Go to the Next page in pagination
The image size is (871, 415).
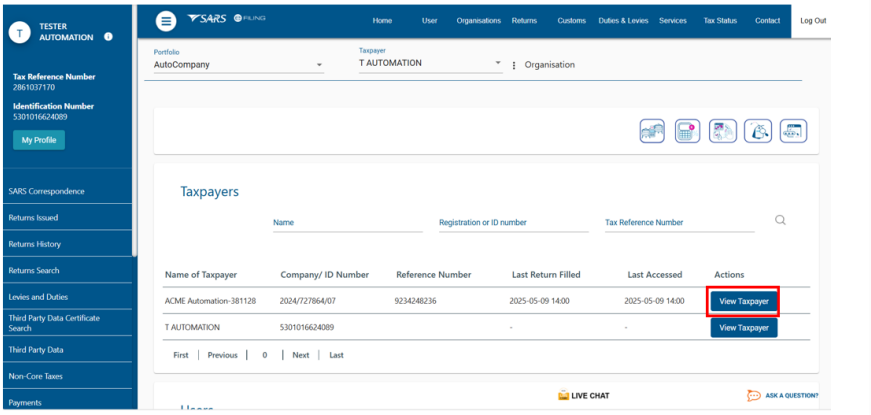coord(300,355)
